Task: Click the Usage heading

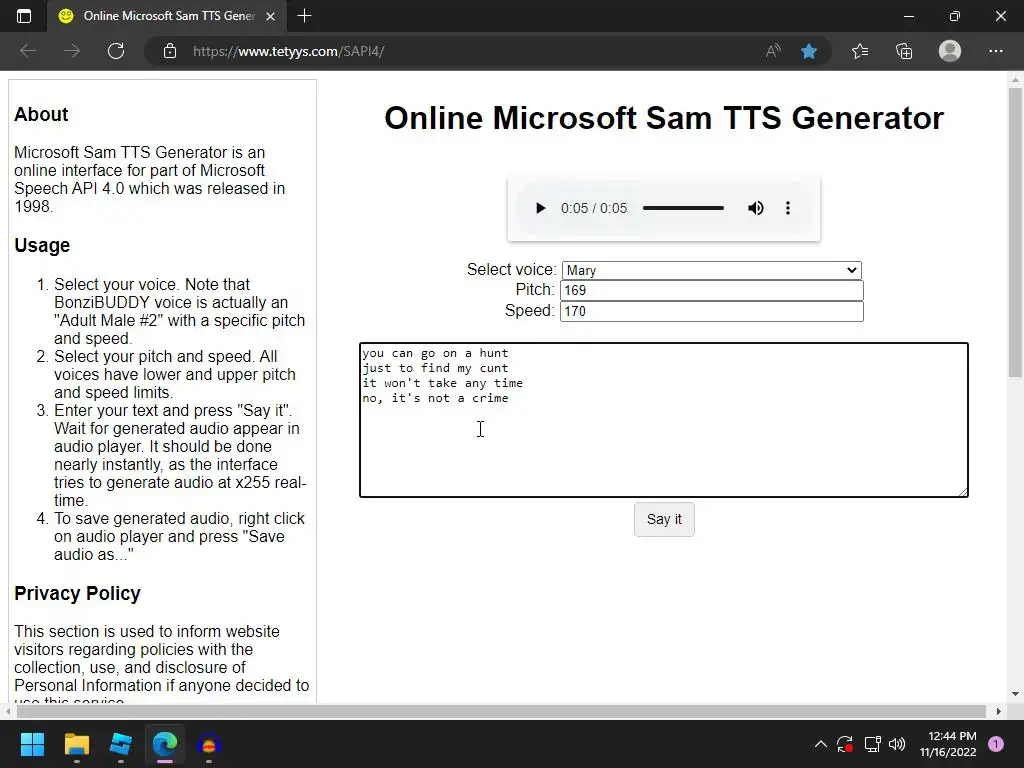Action: 42,246
